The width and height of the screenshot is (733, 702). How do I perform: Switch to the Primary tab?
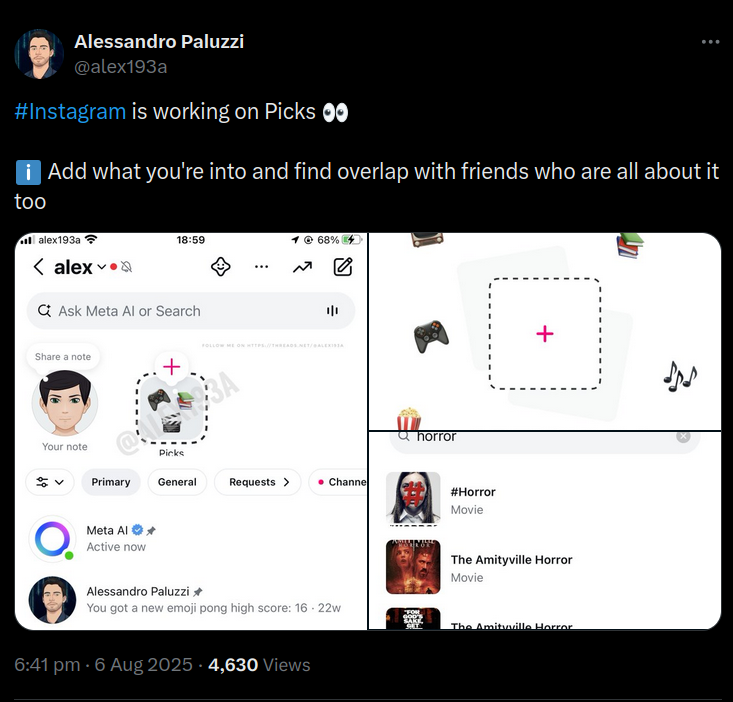(111, 482)
